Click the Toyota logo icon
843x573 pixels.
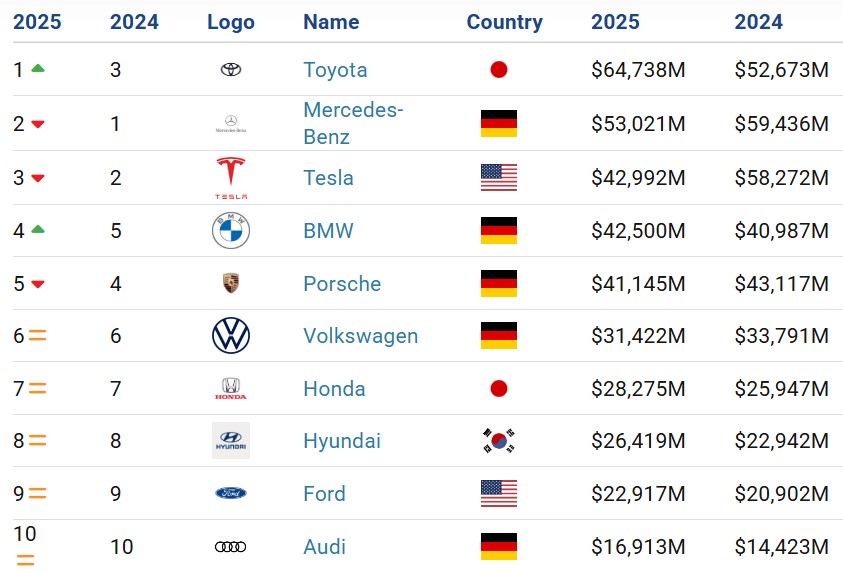point(231,69)
